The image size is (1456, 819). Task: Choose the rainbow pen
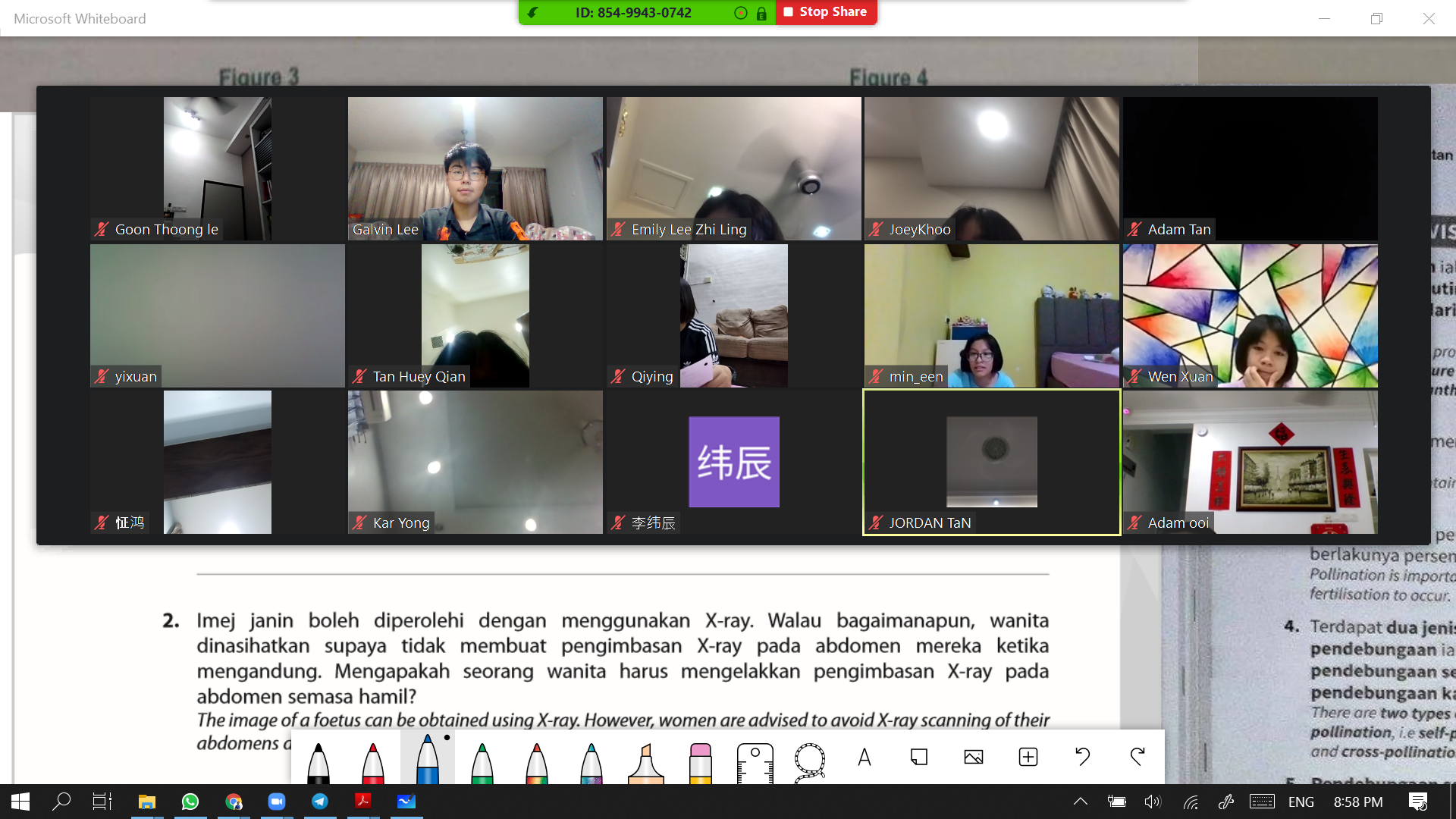click(536, 761)
